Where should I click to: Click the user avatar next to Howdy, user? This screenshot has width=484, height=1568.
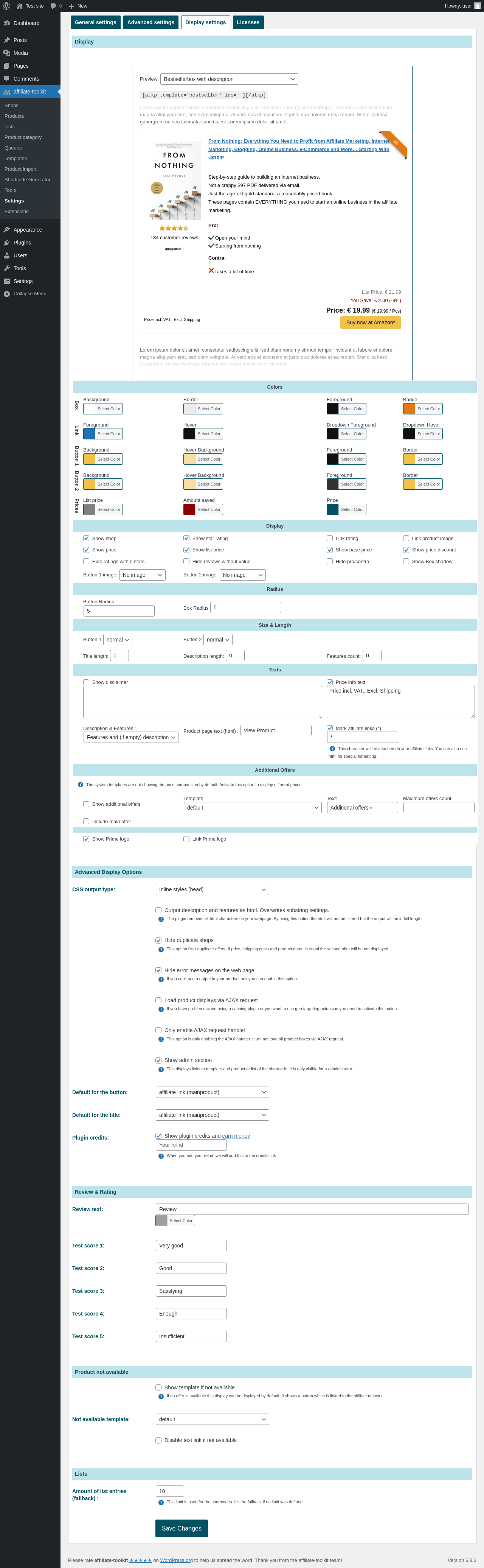pos(477,6)
